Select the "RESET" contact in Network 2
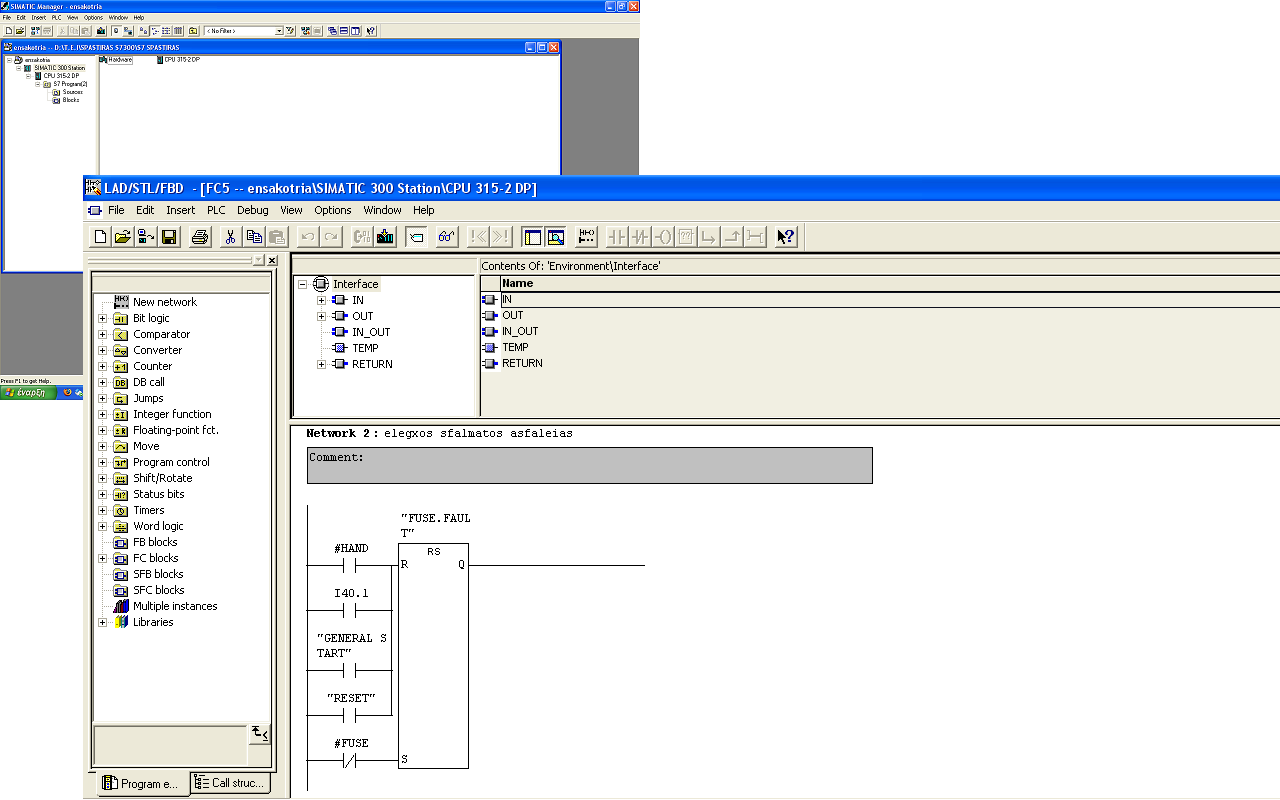Viewport: 1280px width, 800px height. pyautogui.click(x=350, y=716)
